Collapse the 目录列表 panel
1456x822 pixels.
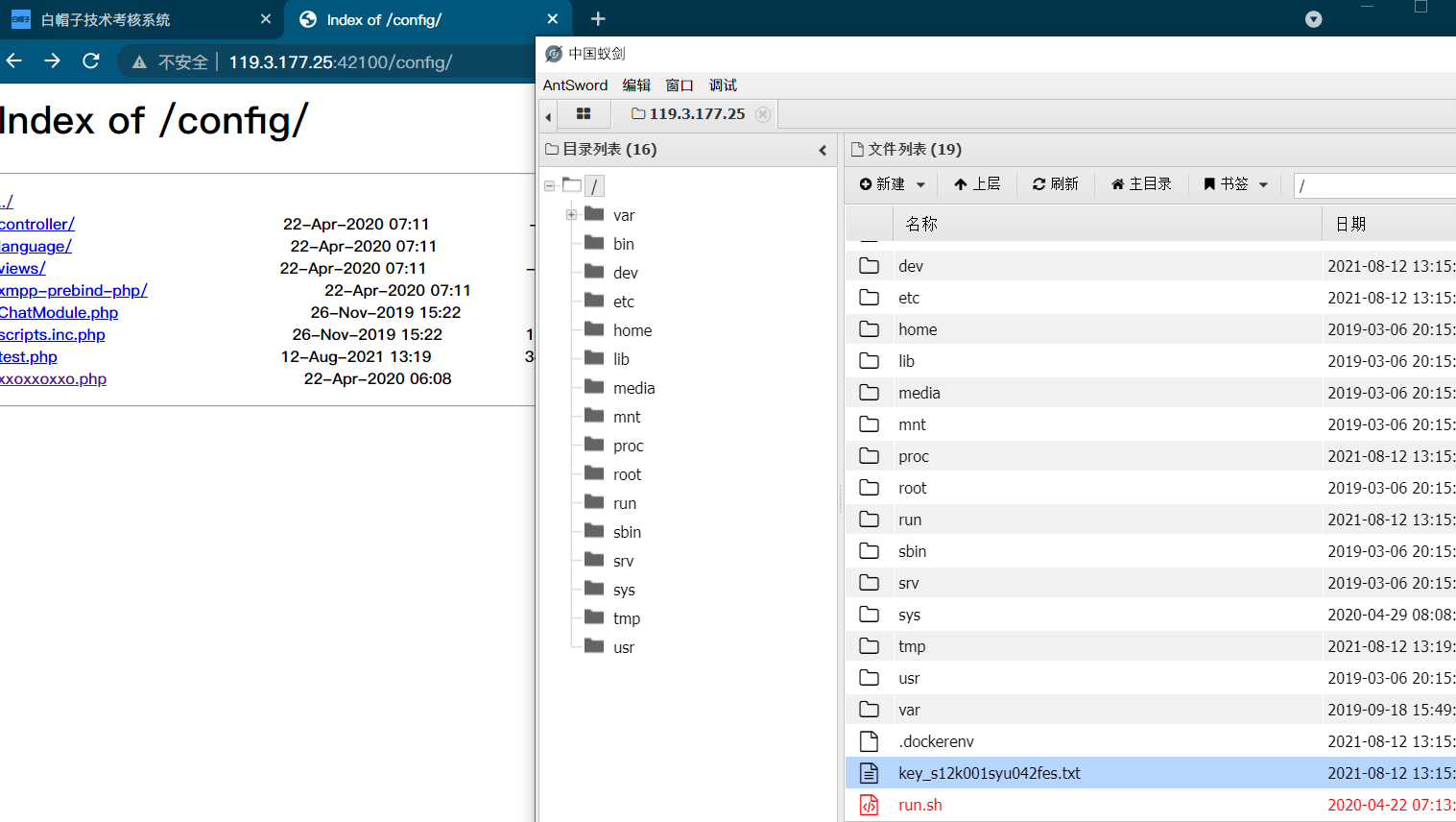pyautogui.click(x=823, y=150)
